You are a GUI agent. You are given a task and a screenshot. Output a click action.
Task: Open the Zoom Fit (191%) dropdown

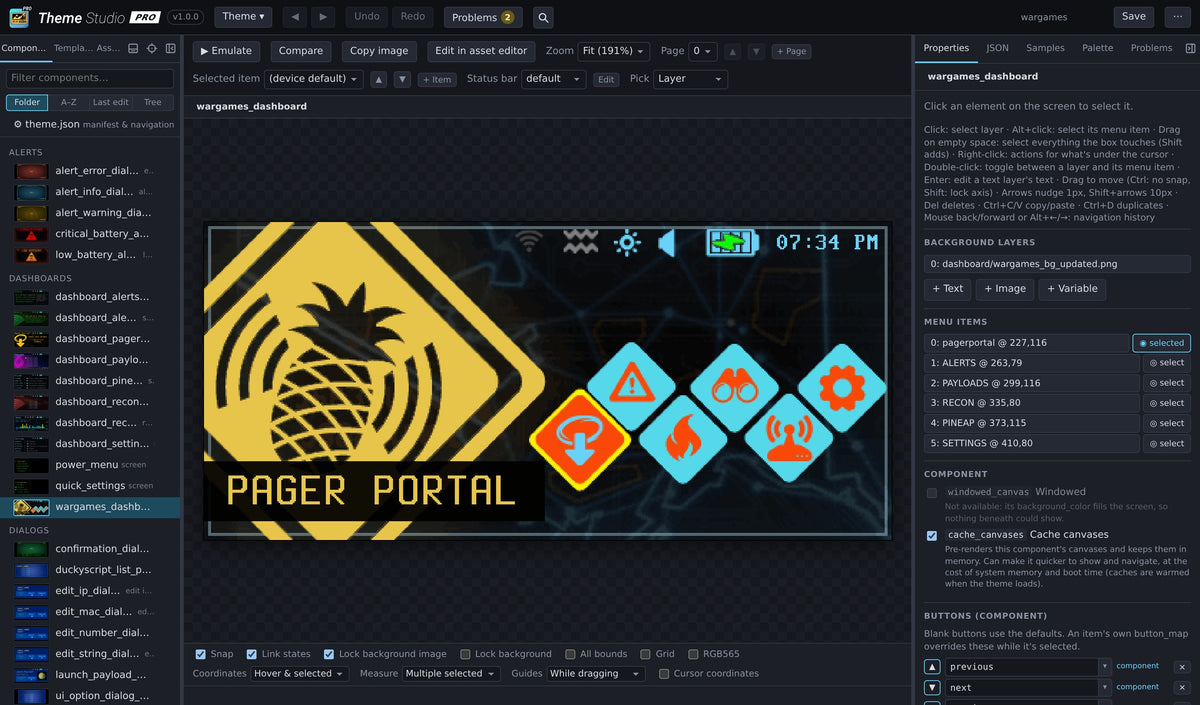614,51
